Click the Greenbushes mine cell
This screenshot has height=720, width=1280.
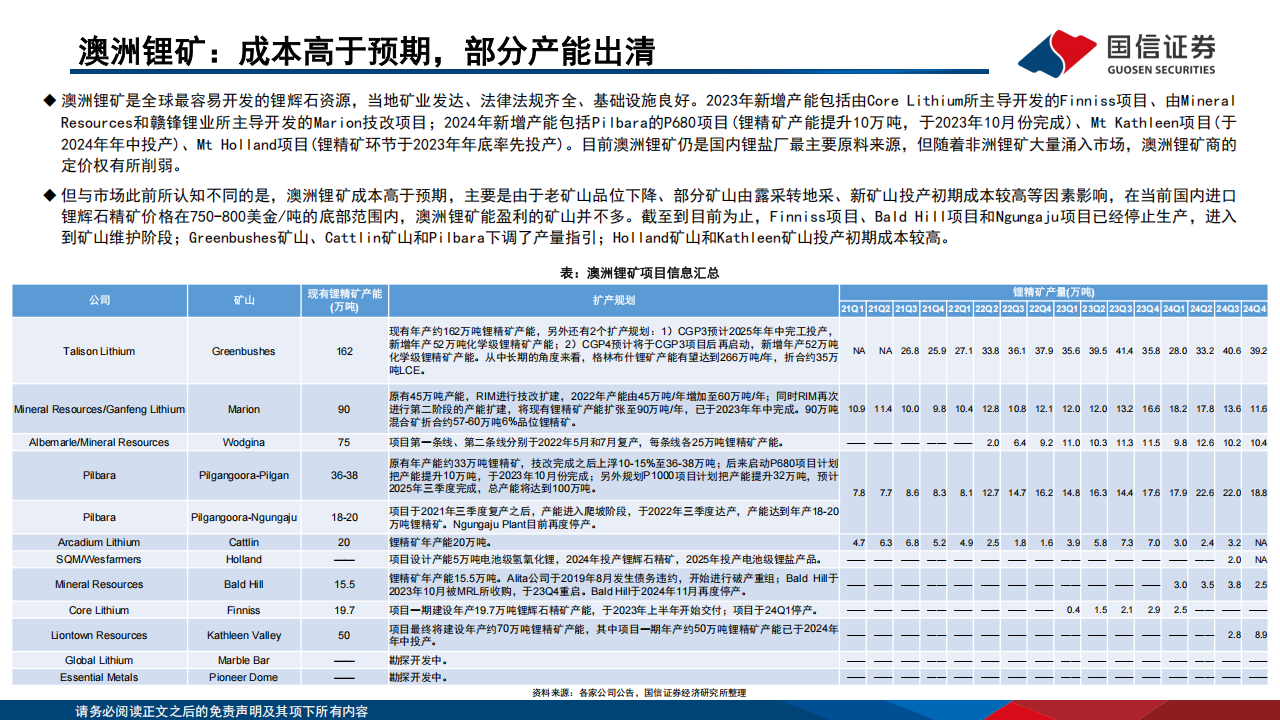(x=243, y=351)
